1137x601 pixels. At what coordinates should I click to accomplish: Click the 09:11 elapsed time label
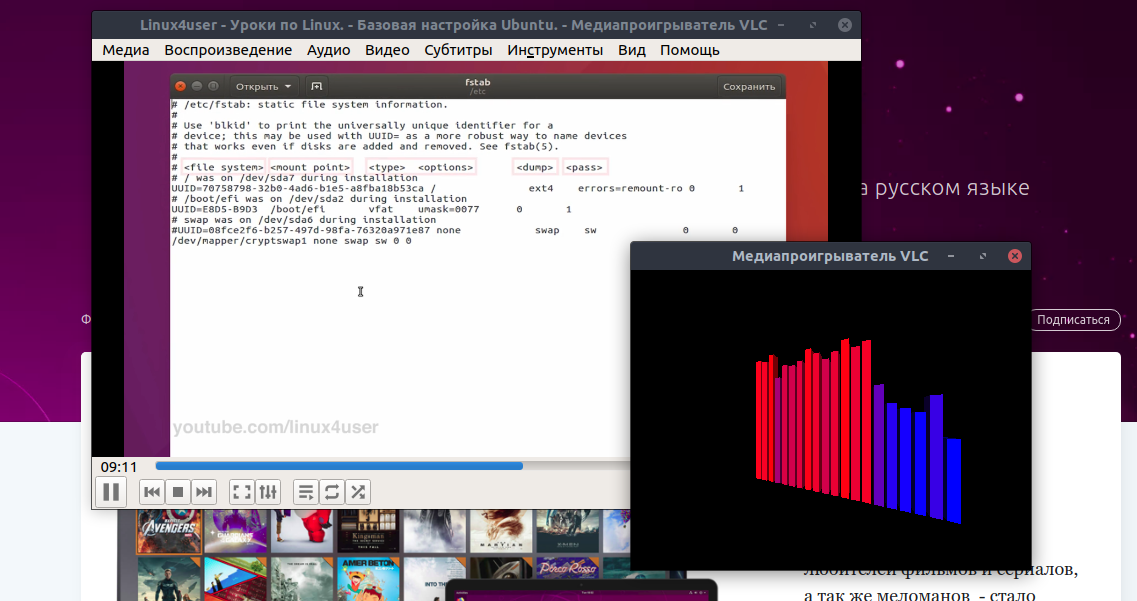point(119,466)
